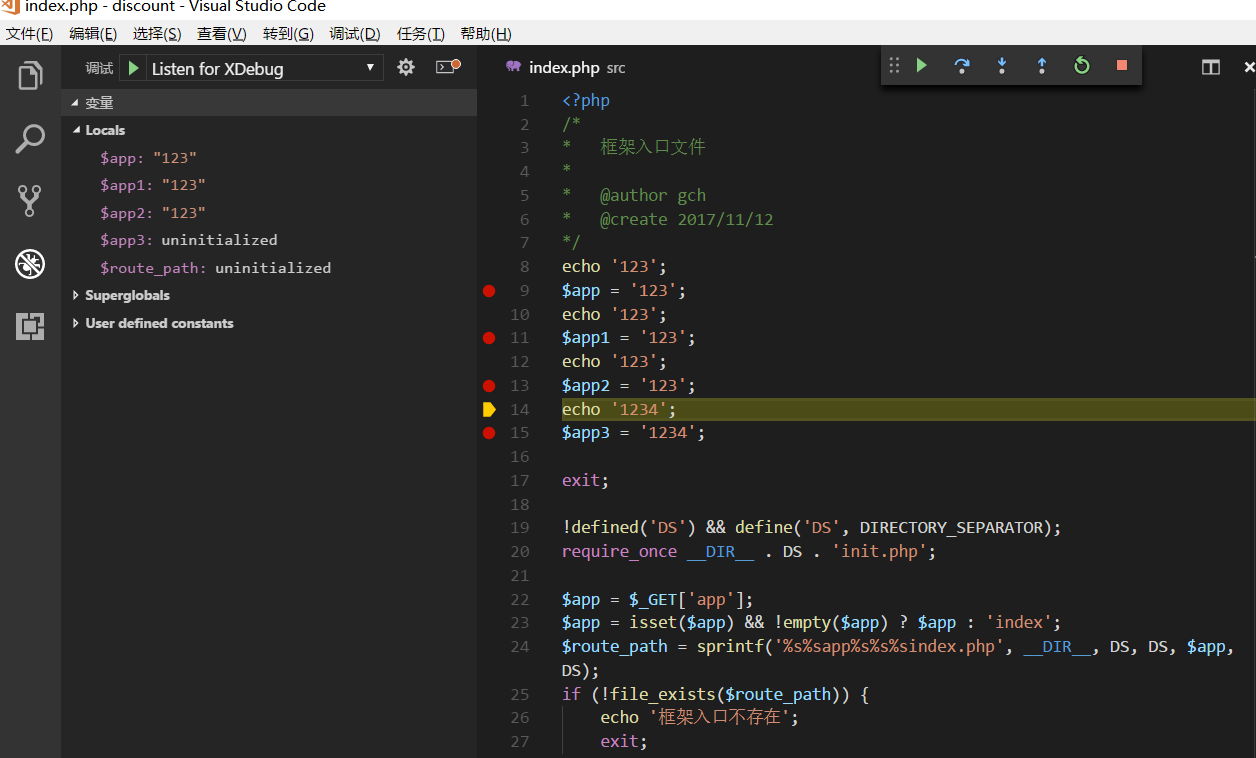The width and height of the screenshot is (1256, 758).
Task: Split the editor with the layout icon
Action: click(1211, 67)
